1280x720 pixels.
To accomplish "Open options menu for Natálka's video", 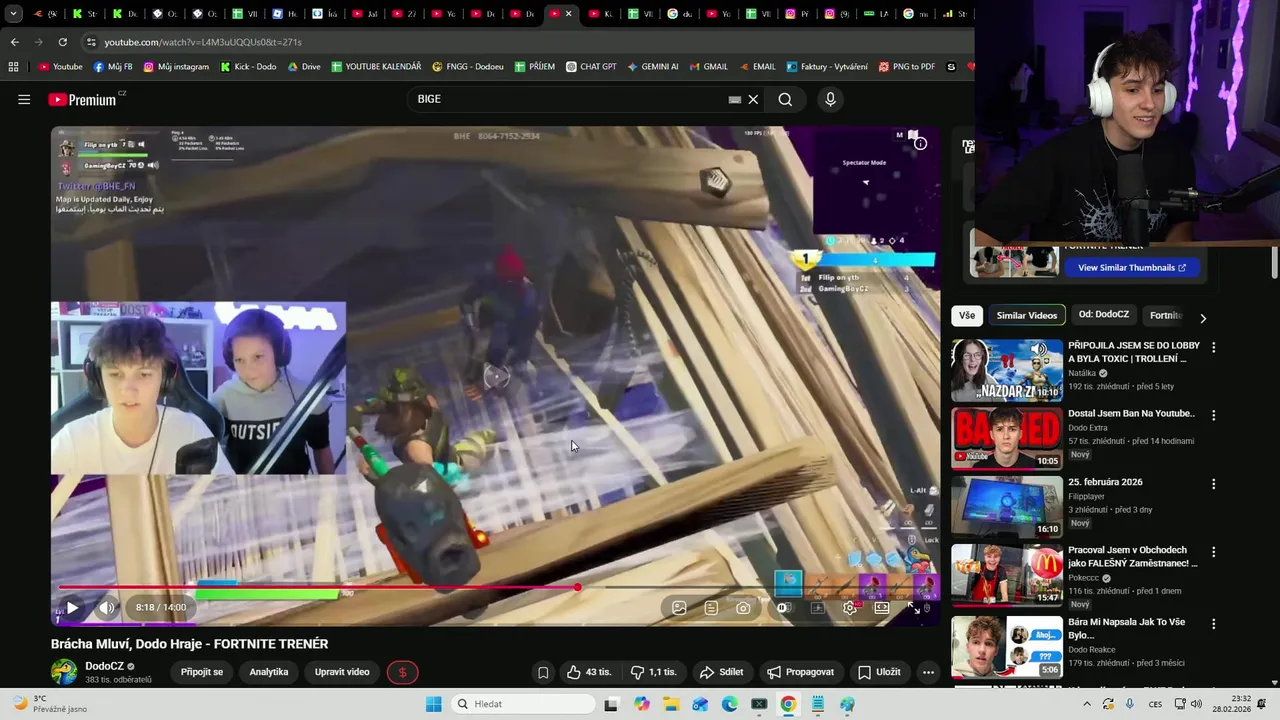I will 1214,347.
